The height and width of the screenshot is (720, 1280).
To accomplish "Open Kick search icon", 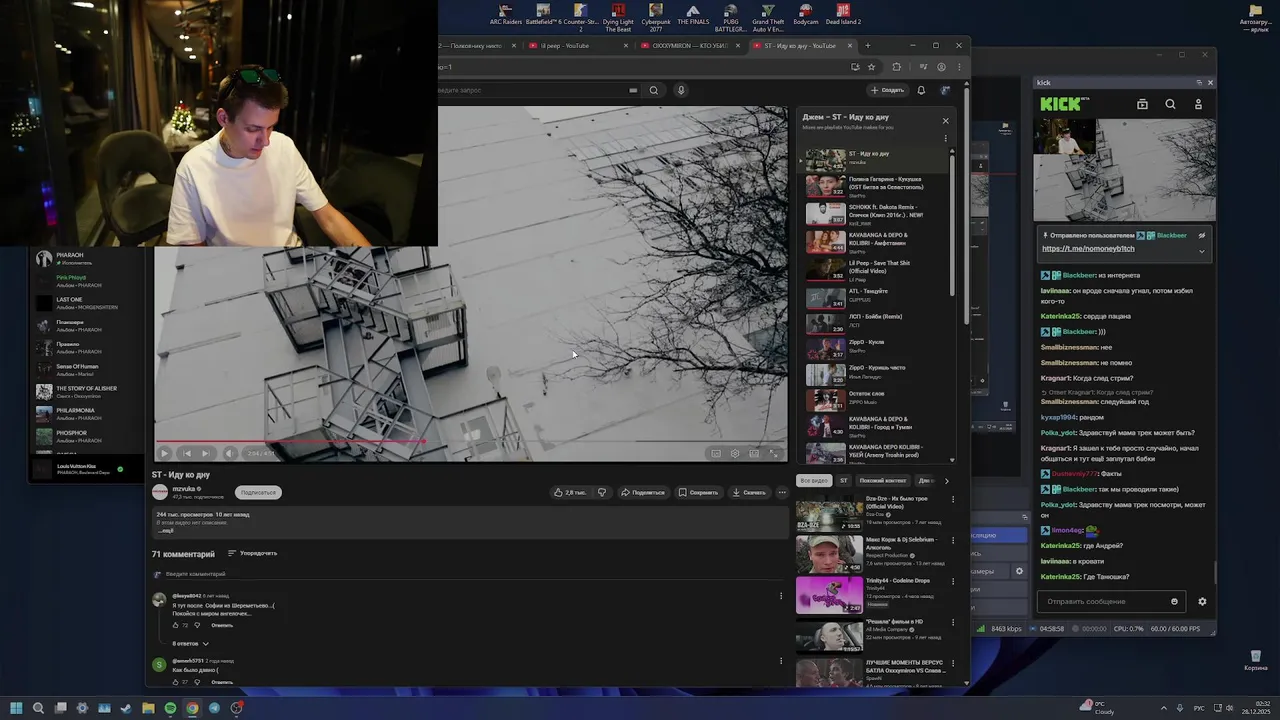I will click(x=1170, y=104).
